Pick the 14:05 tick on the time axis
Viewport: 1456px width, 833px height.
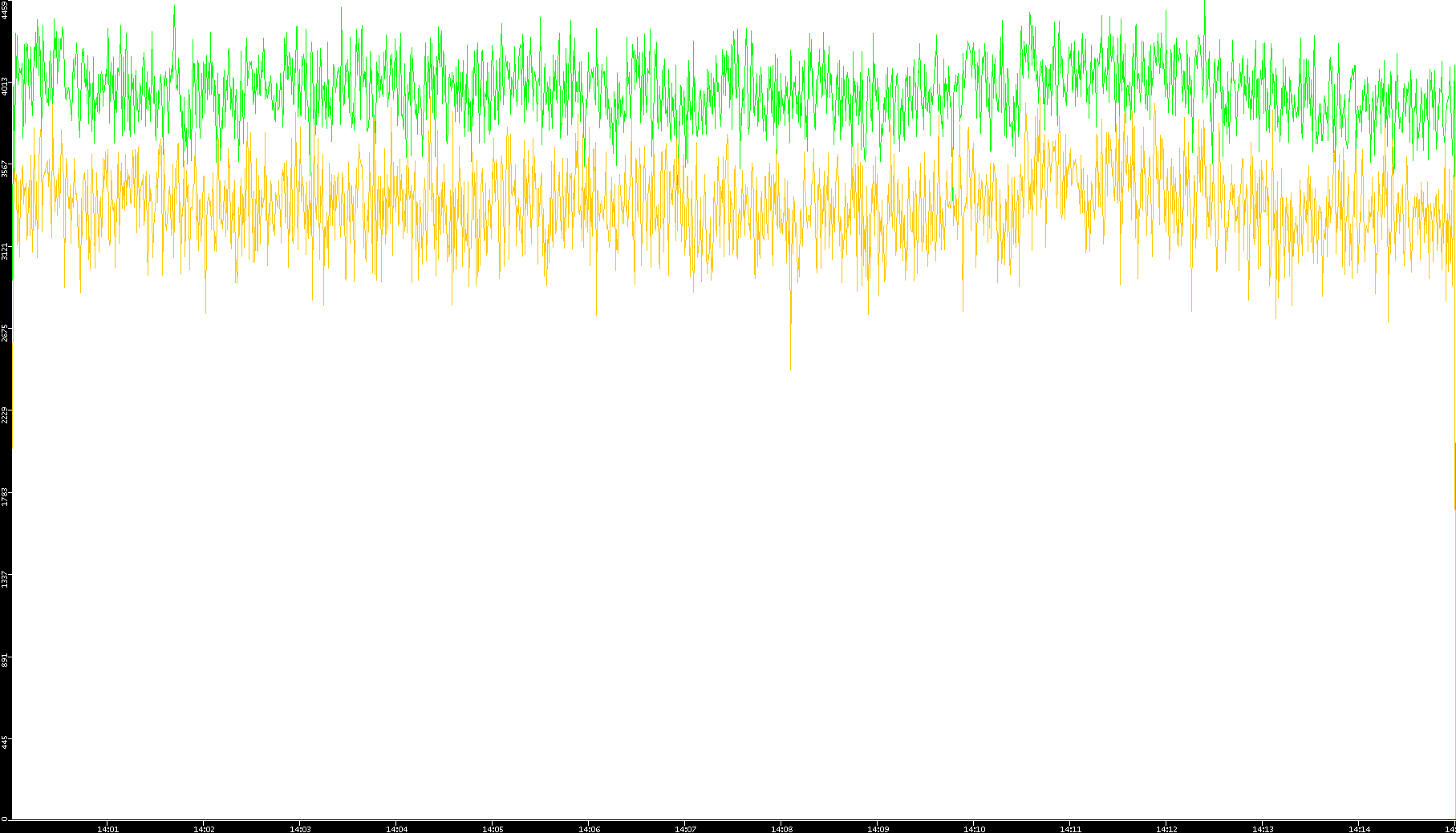coord(493,829)
